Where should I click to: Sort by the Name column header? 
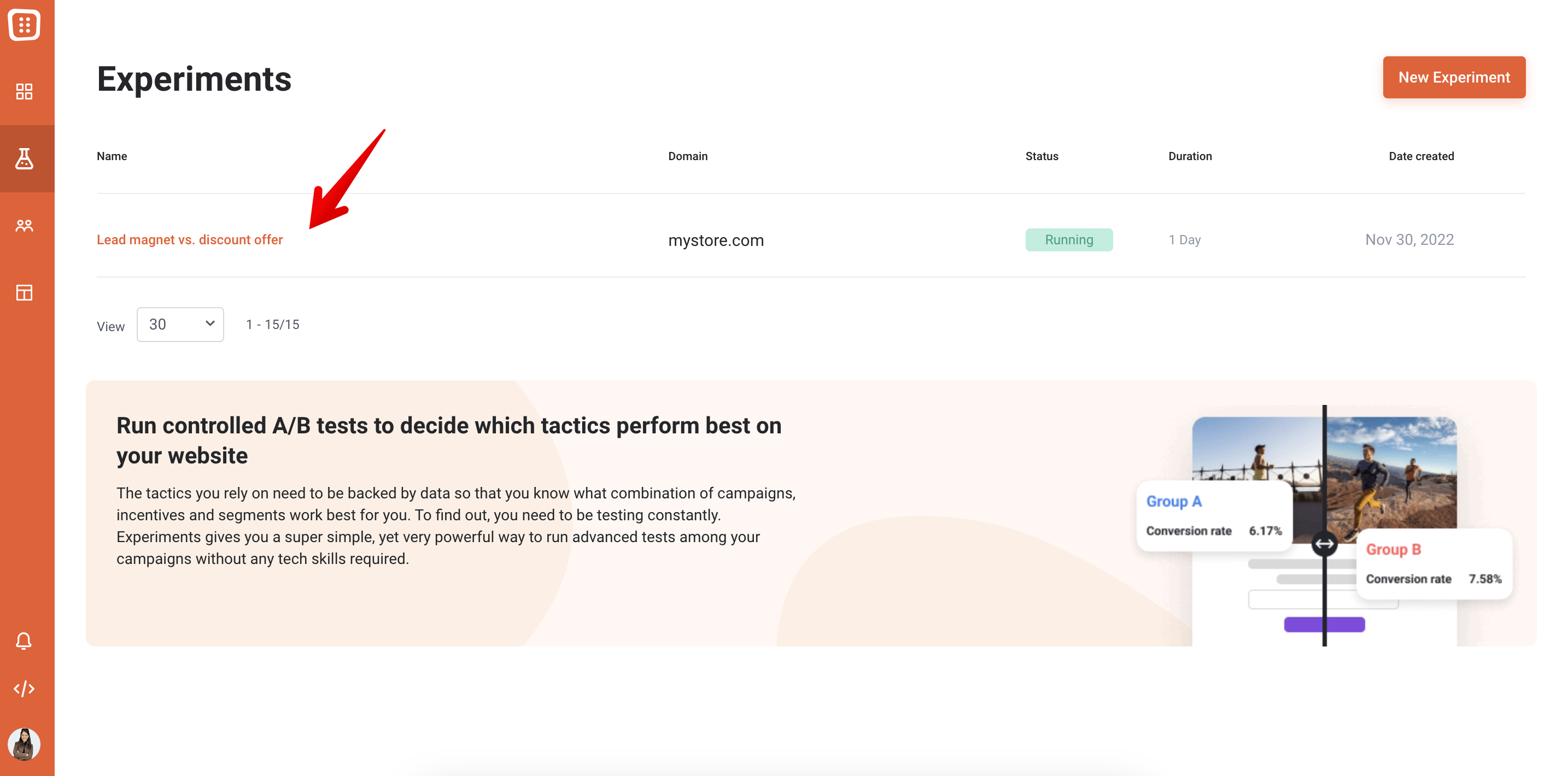point(112,156)
